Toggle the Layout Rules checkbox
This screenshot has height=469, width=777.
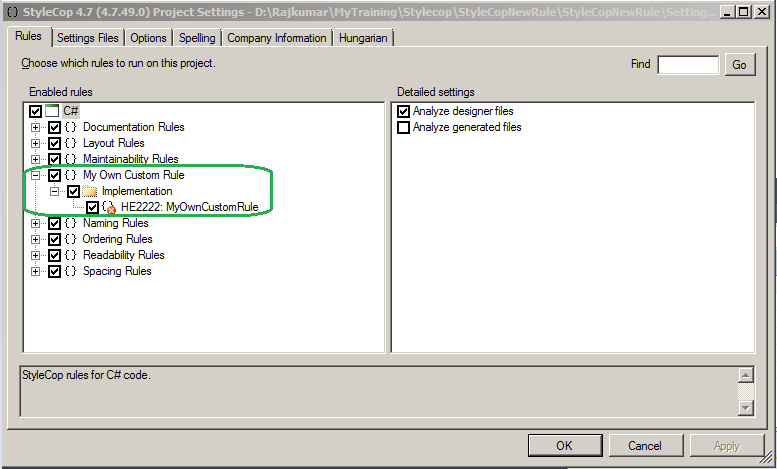coord(55,143)
